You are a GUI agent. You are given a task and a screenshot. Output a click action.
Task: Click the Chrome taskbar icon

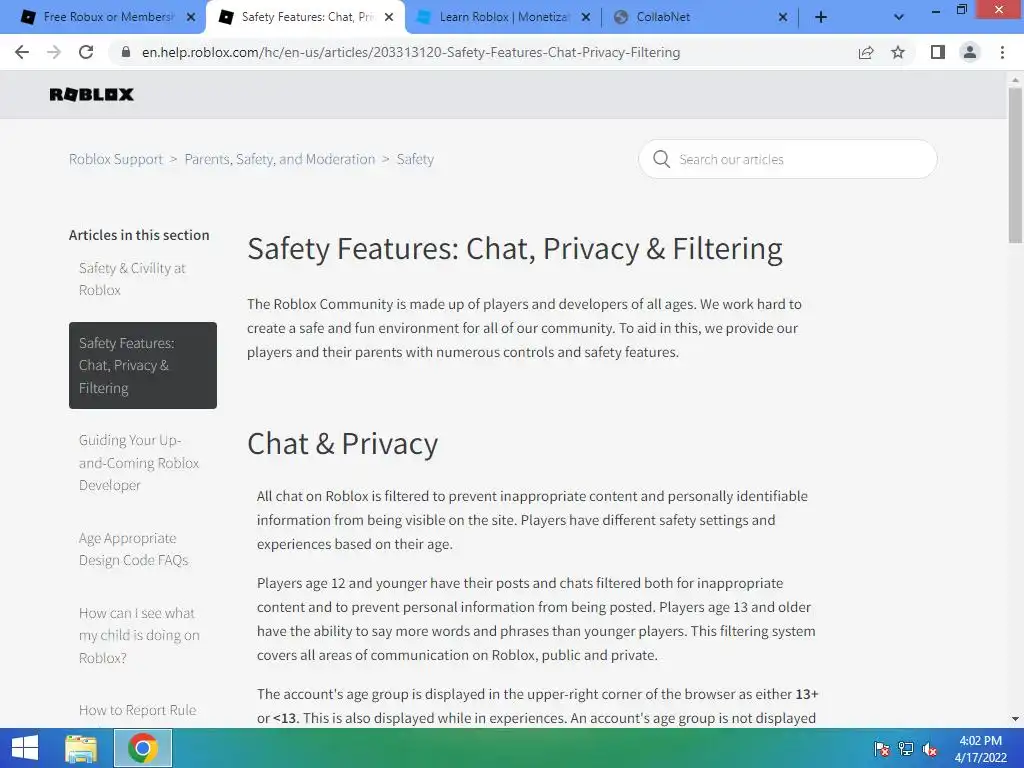point(143,748)
